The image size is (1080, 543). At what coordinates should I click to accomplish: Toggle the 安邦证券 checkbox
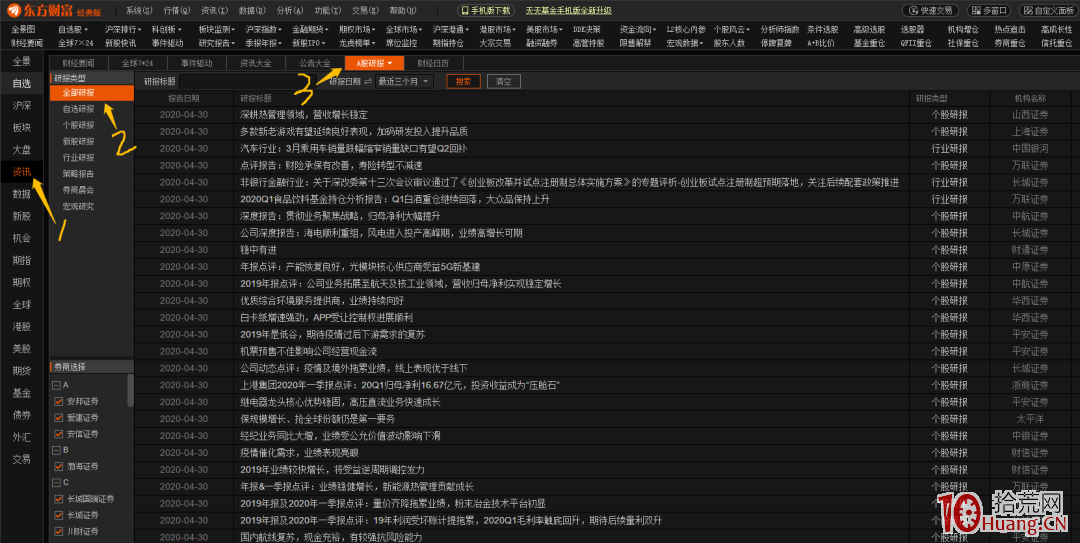pyautogui.click(x=59, y=401)
